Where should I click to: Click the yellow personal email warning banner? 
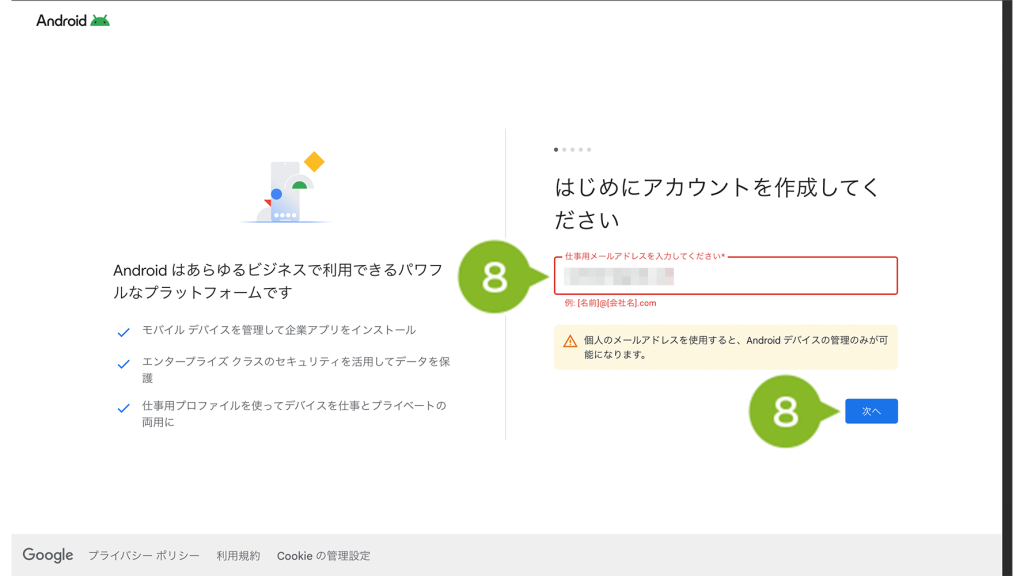coord(725,347)
